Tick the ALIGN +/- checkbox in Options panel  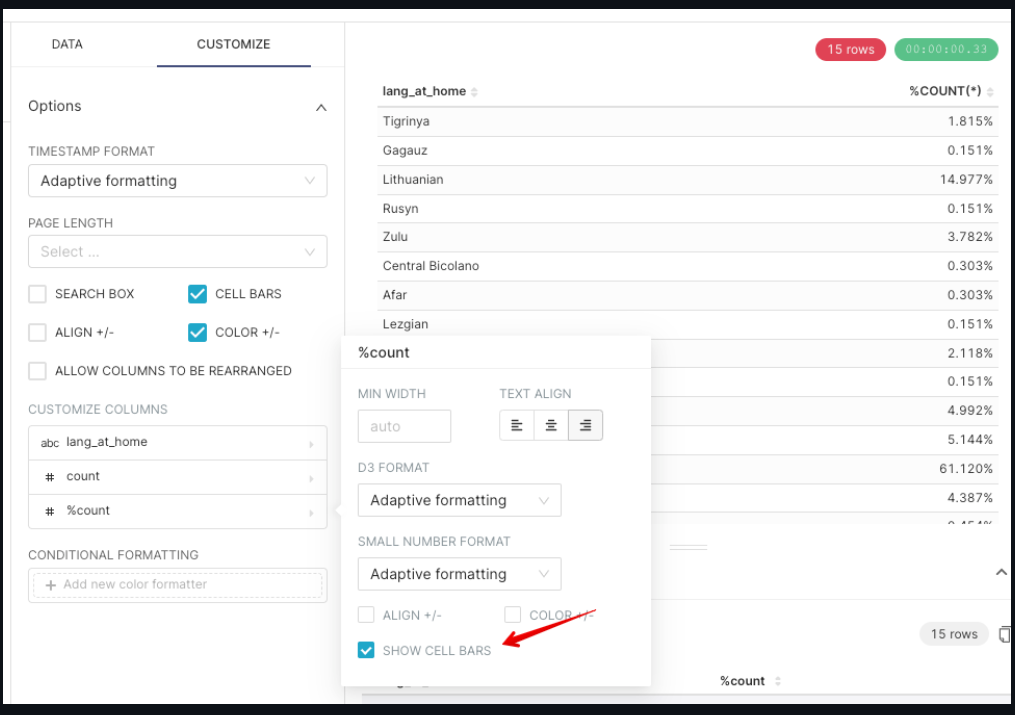coord(38,333)
